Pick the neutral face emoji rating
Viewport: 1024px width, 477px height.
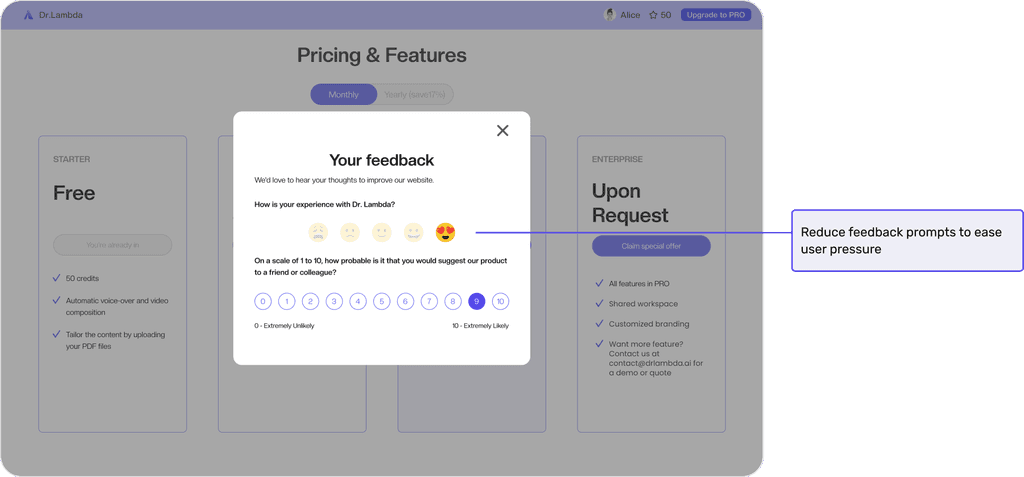[381, 232]
